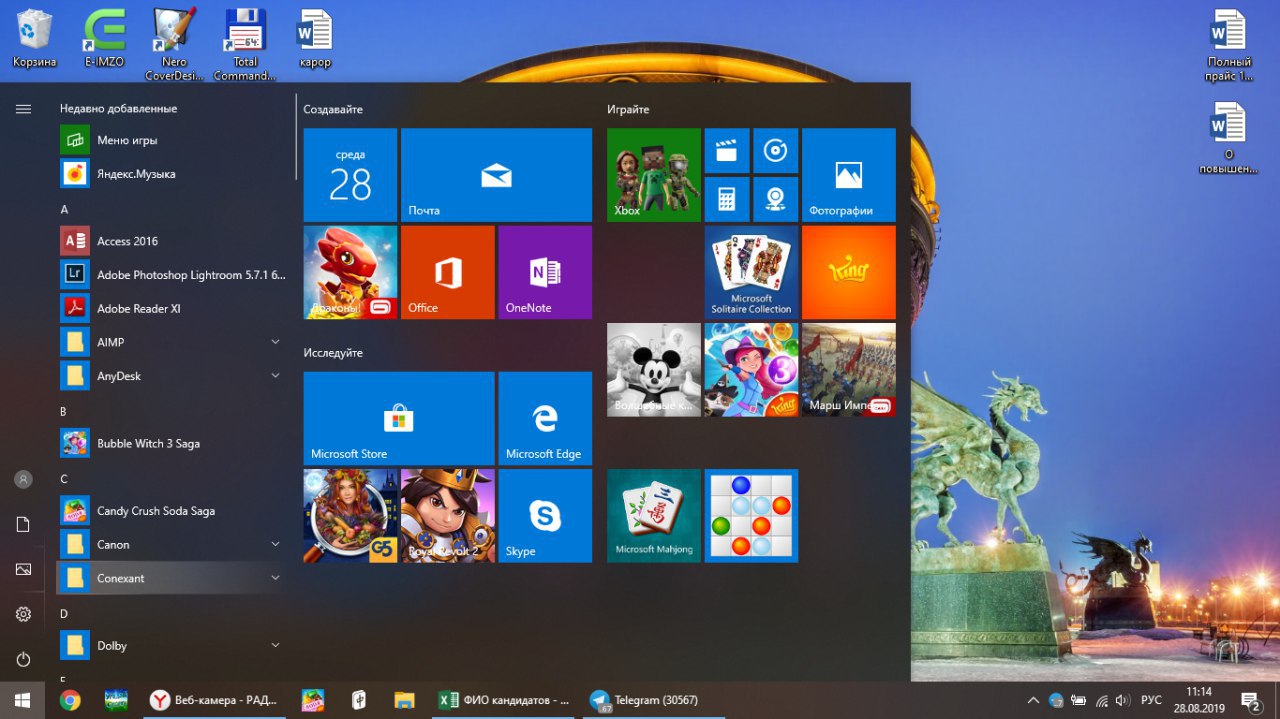
Task: Open the Почта mail tile
Action: click(x=496, y=175)
